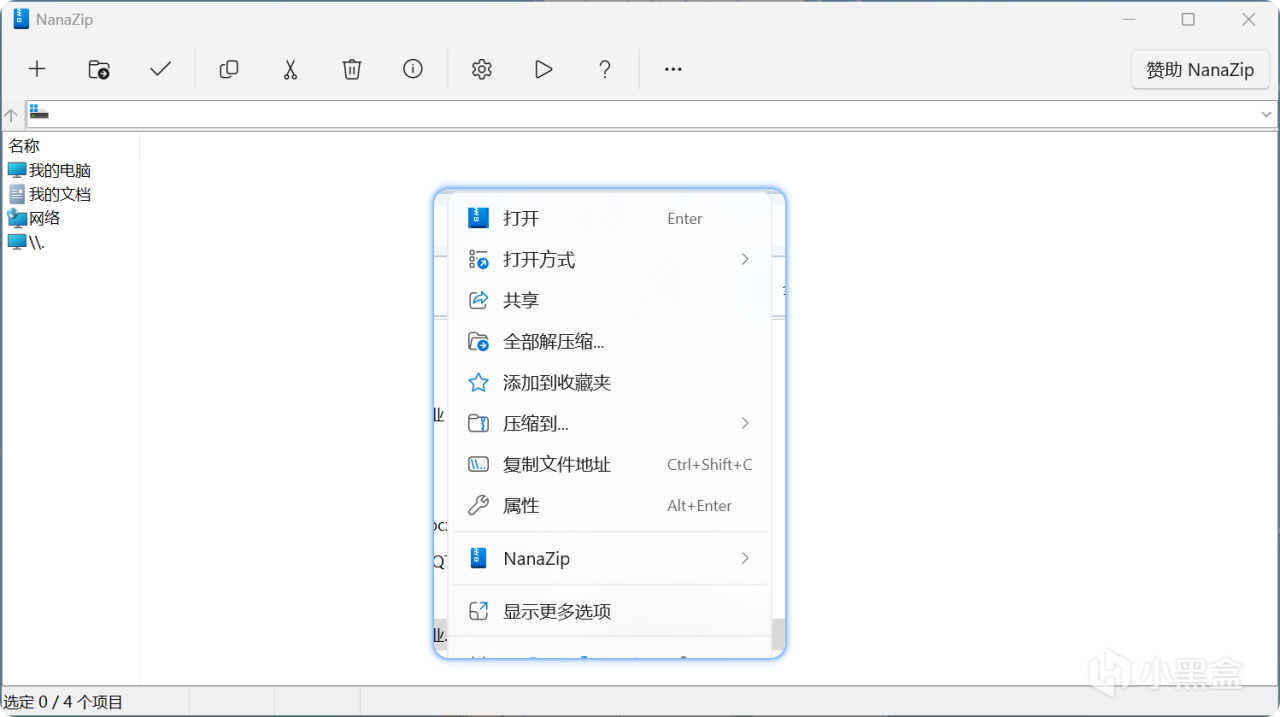Viewport: 1280px width, 717px height.
Task: Click status bar text 选定 0 / 4 个项目
Action: (63, 702)
